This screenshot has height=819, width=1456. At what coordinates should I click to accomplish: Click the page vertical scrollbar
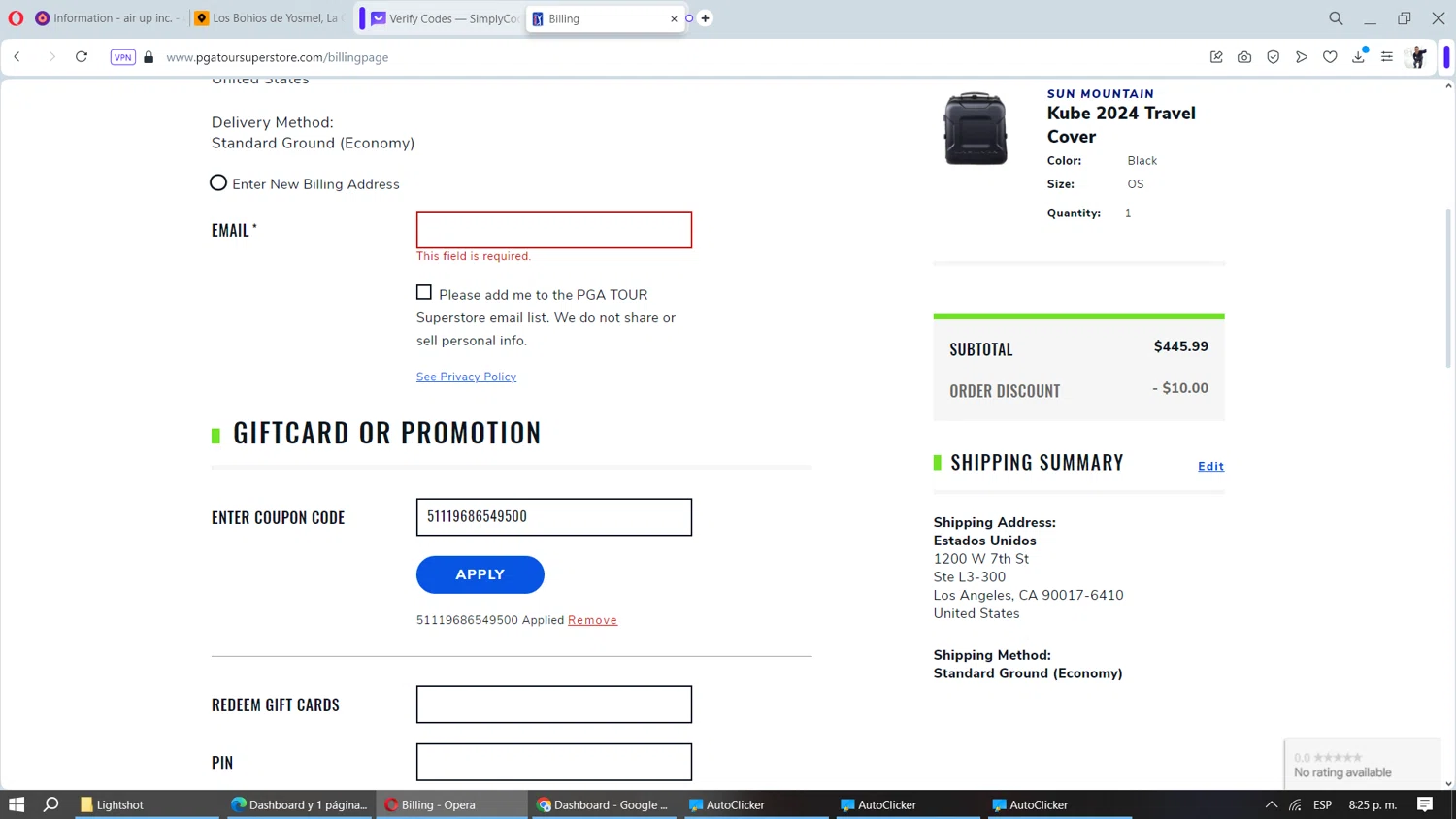pos(1448,288)
